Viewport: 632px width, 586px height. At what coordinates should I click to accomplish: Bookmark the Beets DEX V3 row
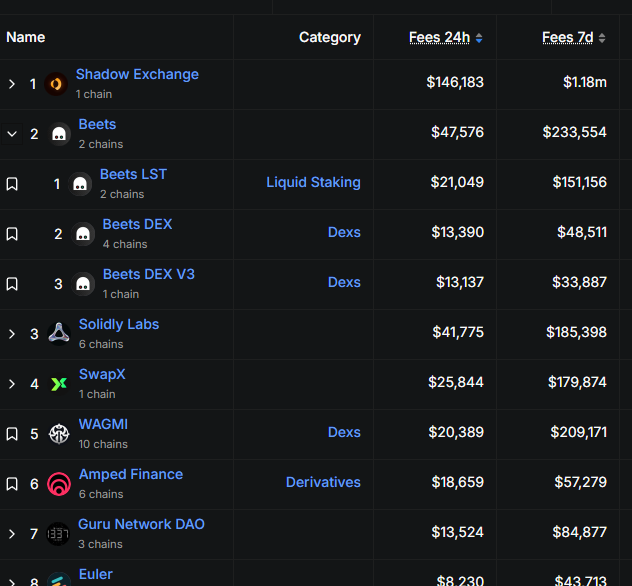pos(12,284)
